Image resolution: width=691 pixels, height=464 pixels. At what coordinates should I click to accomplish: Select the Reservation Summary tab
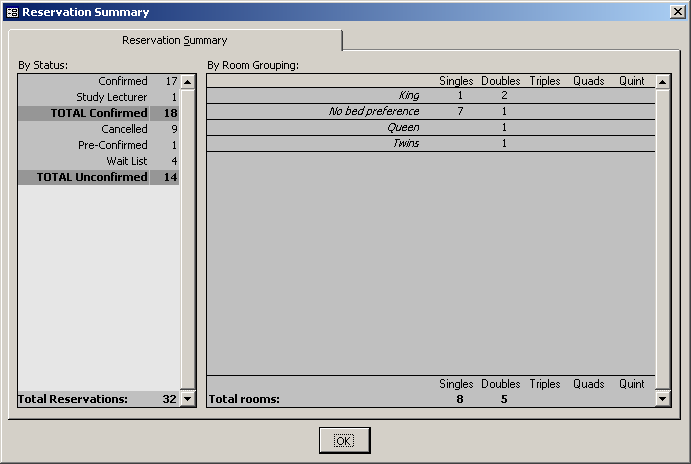point(175,41)
